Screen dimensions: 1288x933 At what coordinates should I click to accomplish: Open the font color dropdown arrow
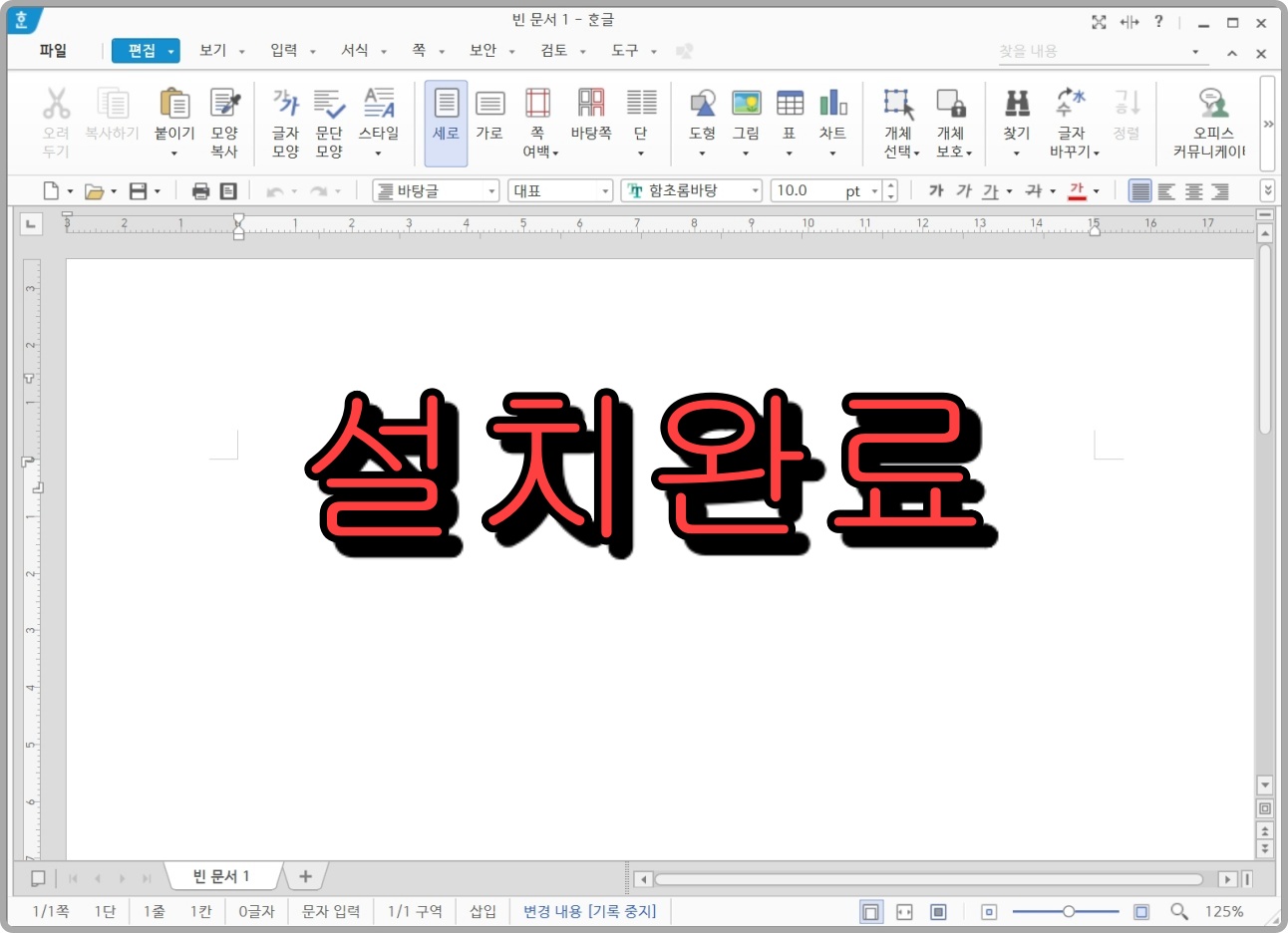1095,190
